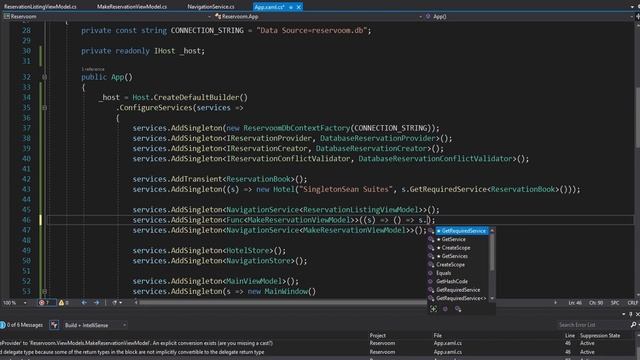Click the horizontal scrollbar right arrow

[556, 303]
